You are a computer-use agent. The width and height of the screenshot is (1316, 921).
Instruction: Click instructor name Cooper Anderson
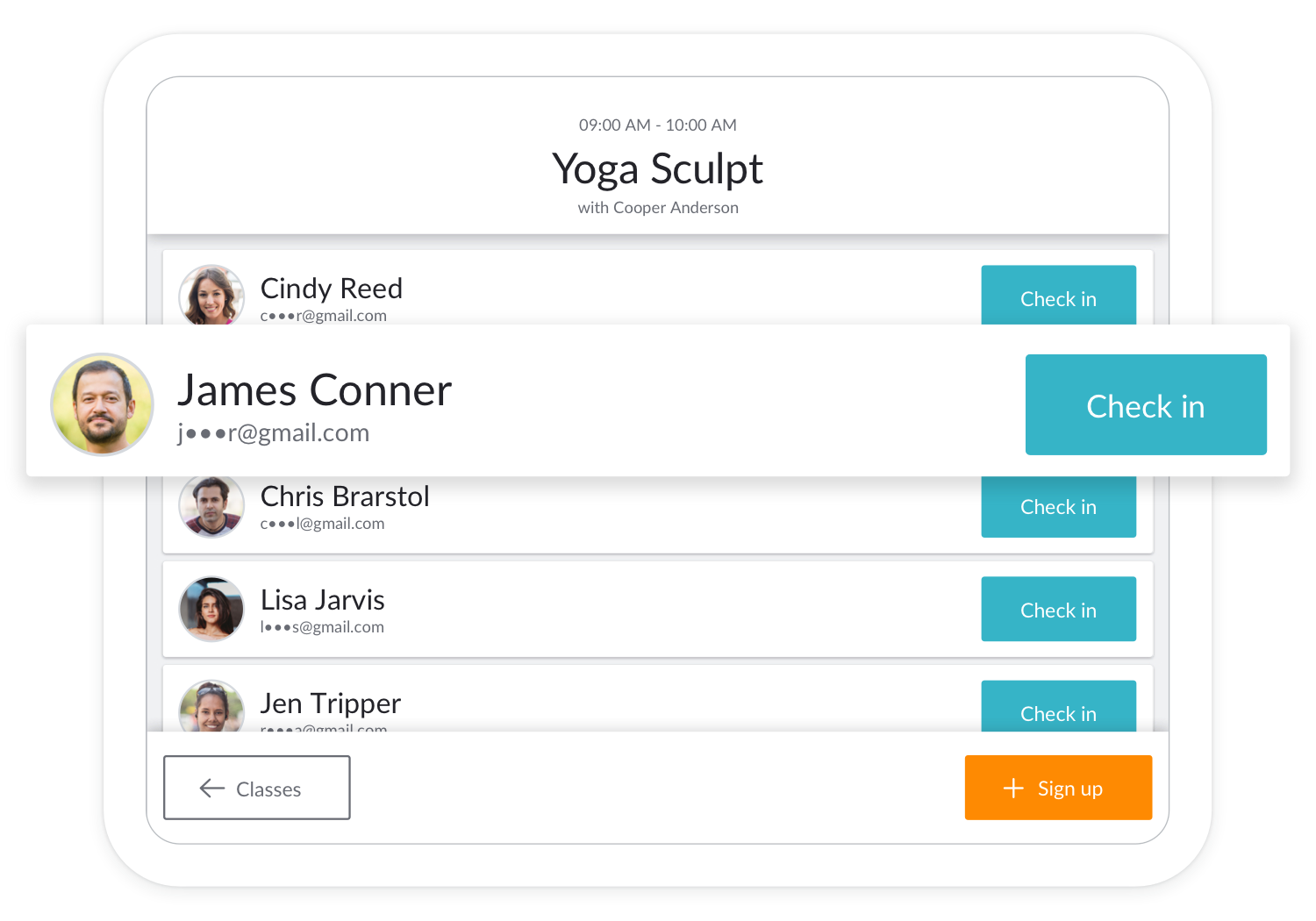coord(676,208)
